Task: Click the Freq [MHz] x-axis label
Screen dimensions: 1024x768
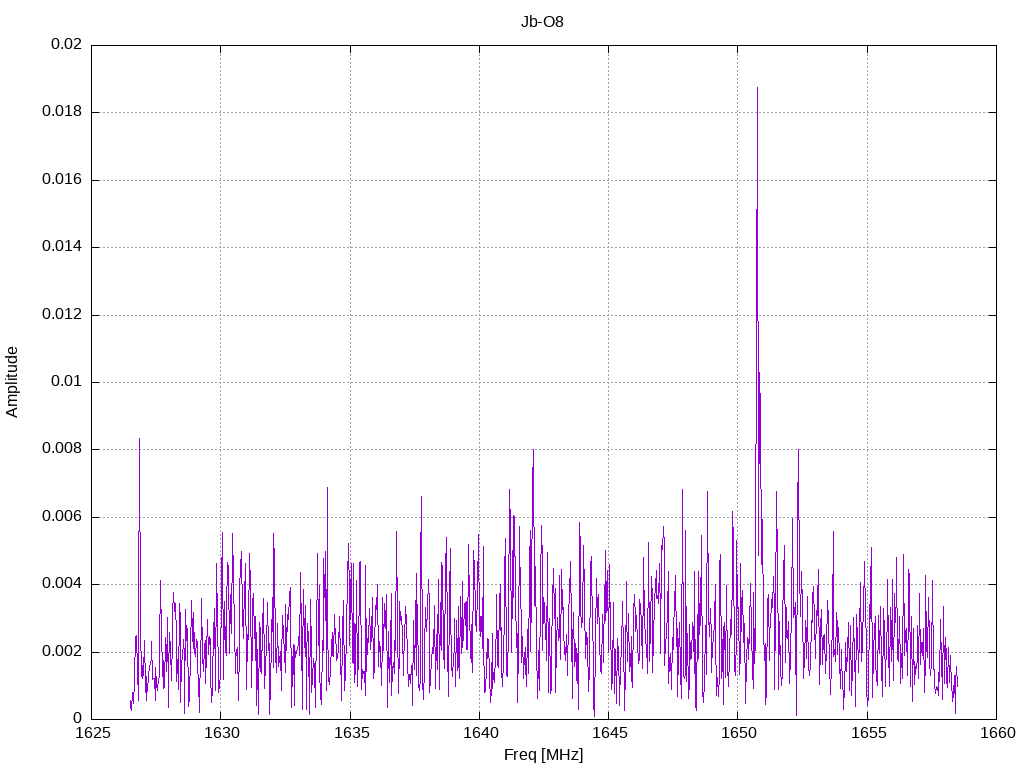Action: tap(543, 755)
